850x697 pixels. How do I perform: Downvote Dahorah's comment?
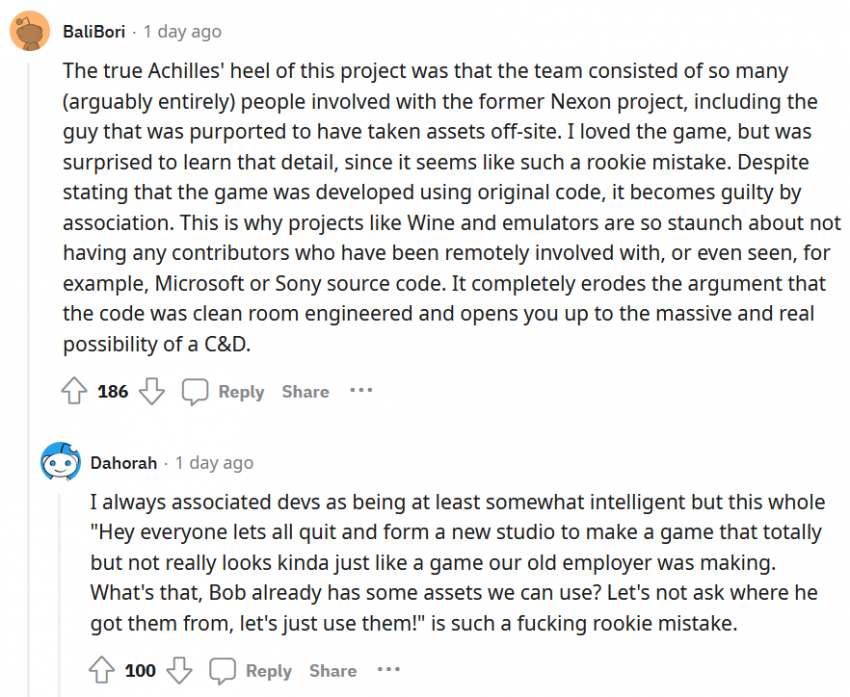[x=179, y=670]
